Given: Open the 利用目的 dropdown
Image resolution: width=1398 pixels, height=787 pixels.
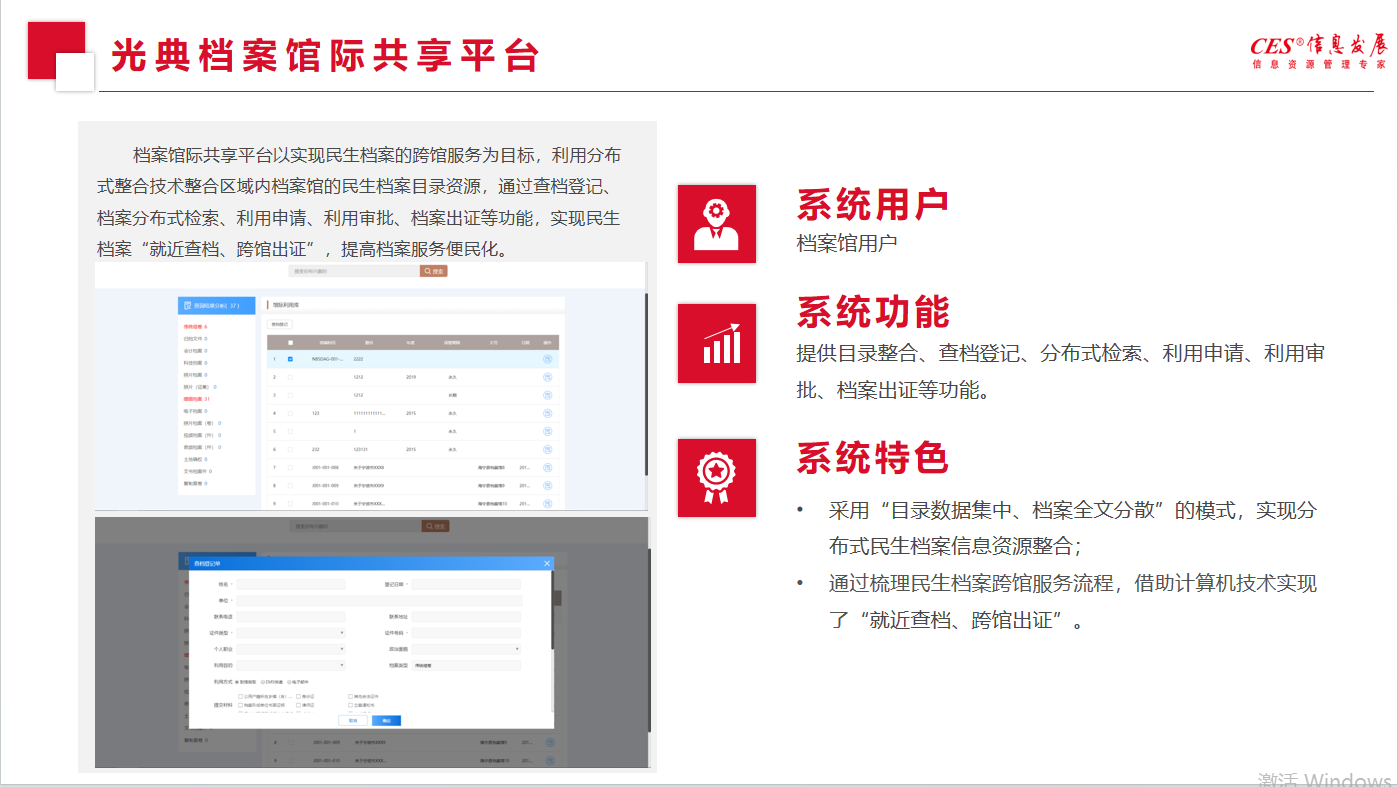Looking at the screenshot, I should coord(291,665).
